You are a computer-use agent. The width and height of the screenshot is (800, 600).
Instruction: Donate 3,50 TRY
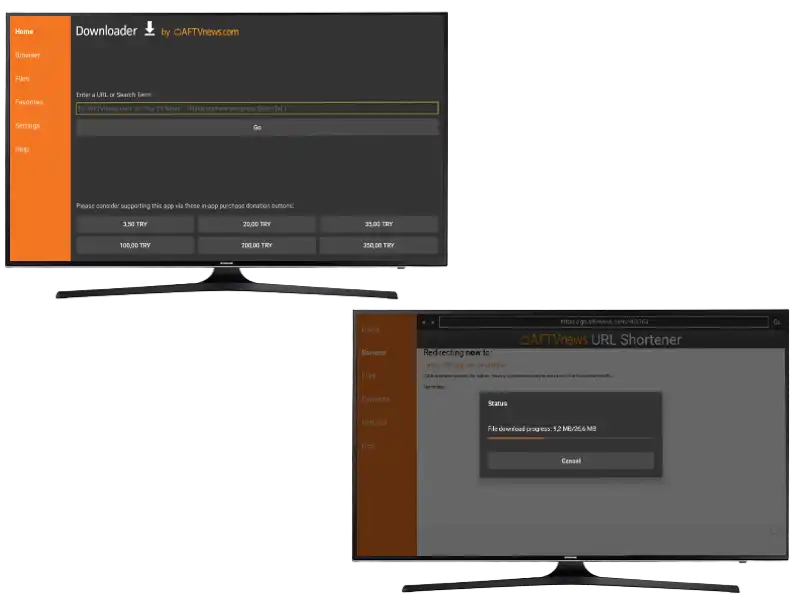tap(135, 224)
